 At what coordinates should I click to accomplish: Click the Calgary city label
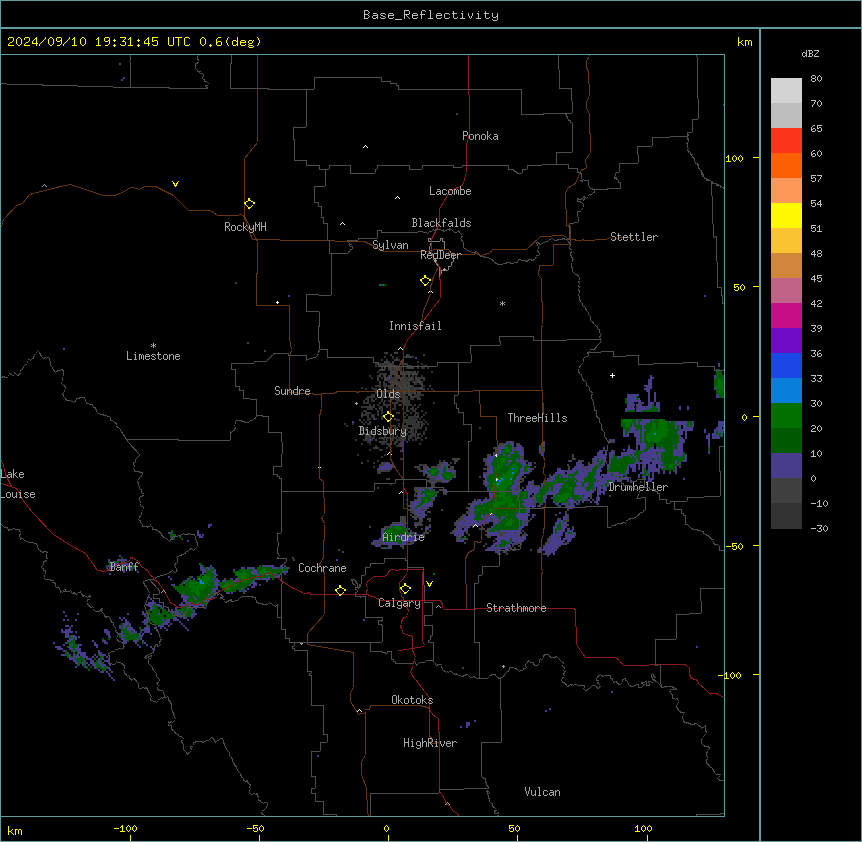(400, 603)
